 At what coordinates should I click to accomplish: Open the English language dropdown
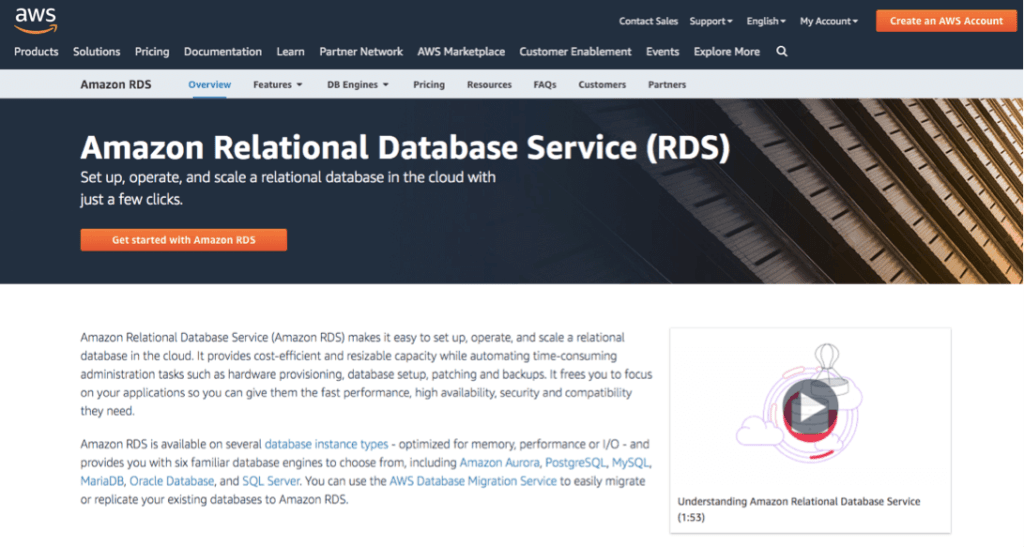coord(766,21)
